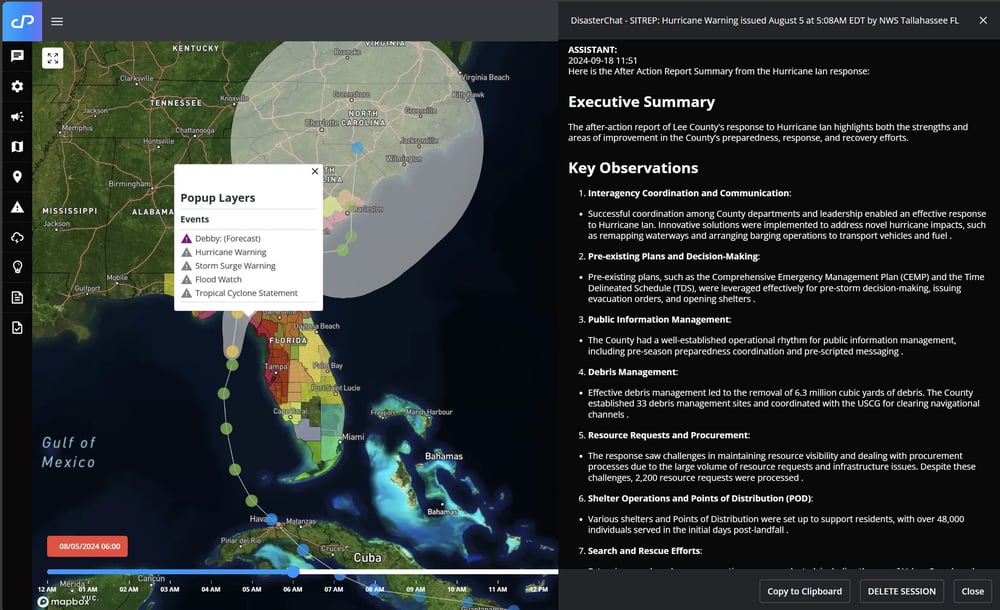Image resolution: width=1000 pixels, height=610 pixels.
Task: Select Debby (Forecast) in Popup Layers
Action: pos(227,239)
